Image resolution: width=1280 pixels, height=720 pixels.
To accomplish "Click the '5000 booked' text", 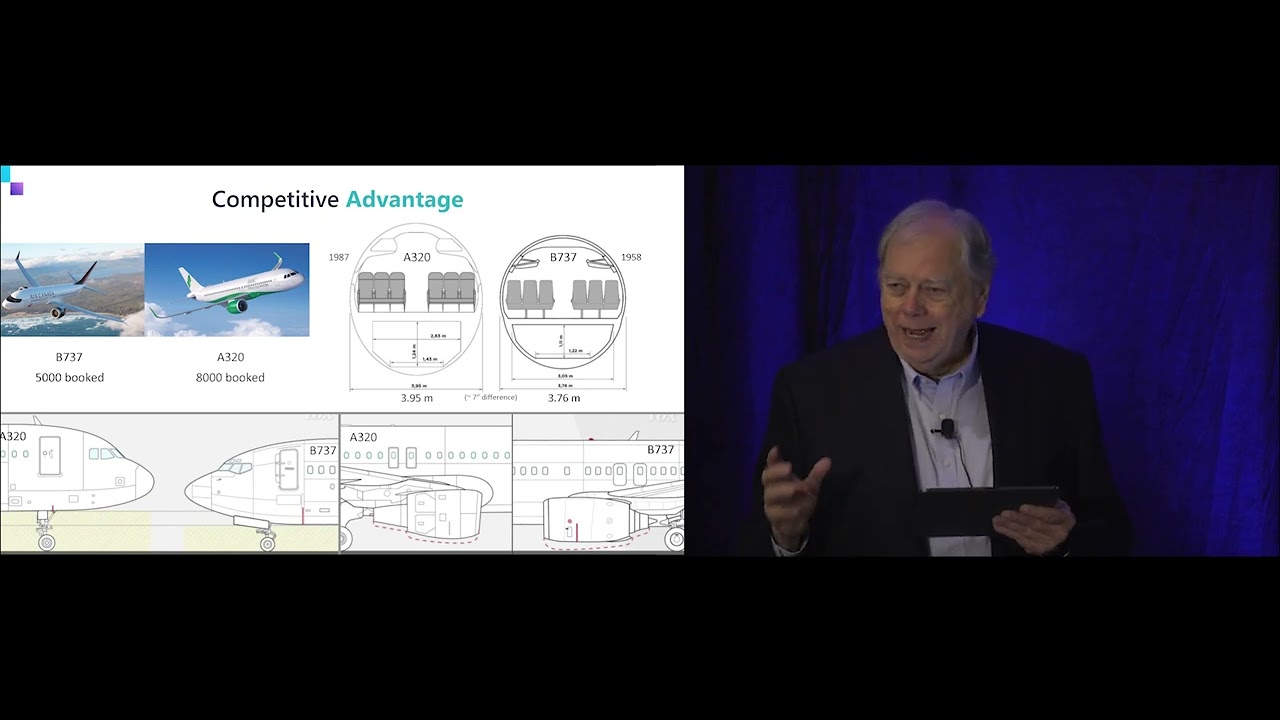I will (x=69, y=378).
